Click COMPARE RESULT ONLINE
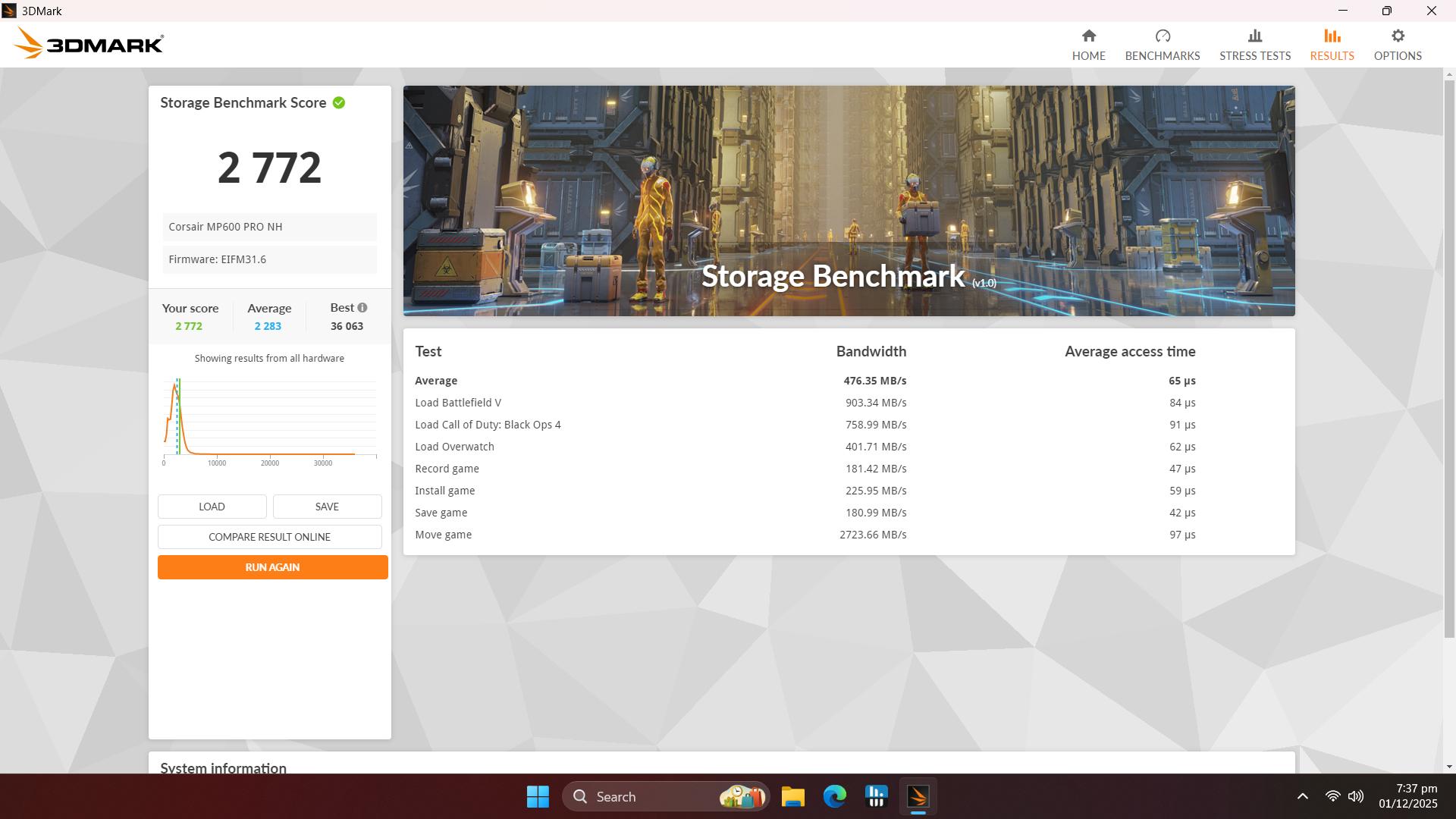 click(269, 537)
